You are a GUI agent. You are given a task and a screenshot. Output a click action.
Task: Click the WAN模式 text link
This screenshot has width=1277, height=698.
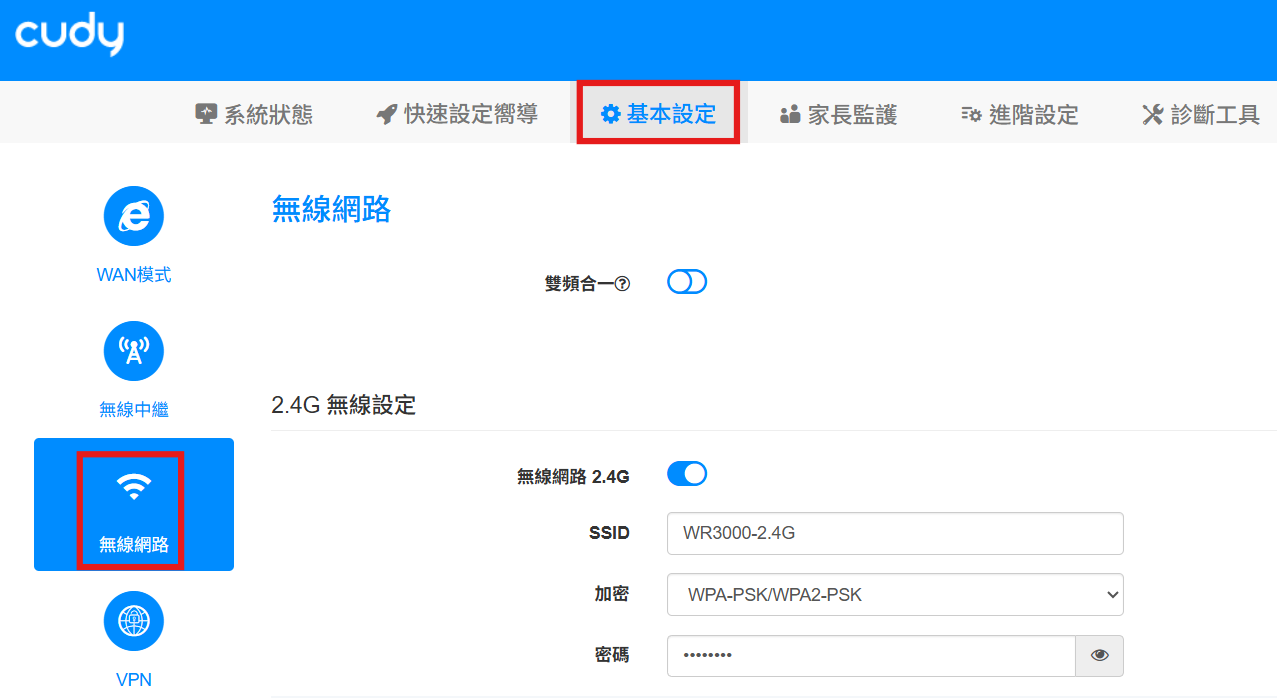134,274
